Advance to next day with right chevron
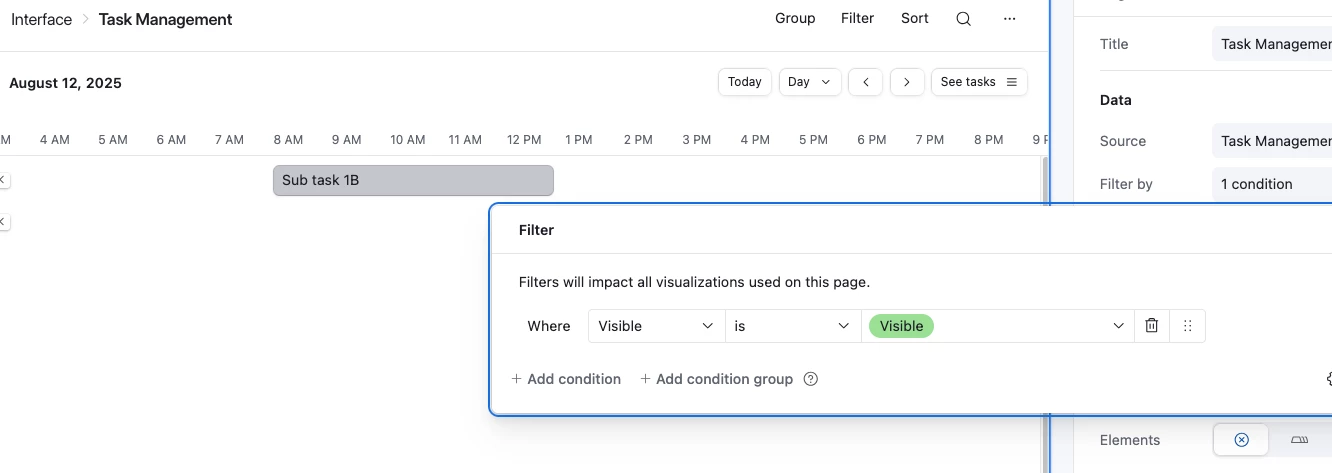Viewport: 1332px width, 473px height. pyautogui.click(x=906, y=82)
